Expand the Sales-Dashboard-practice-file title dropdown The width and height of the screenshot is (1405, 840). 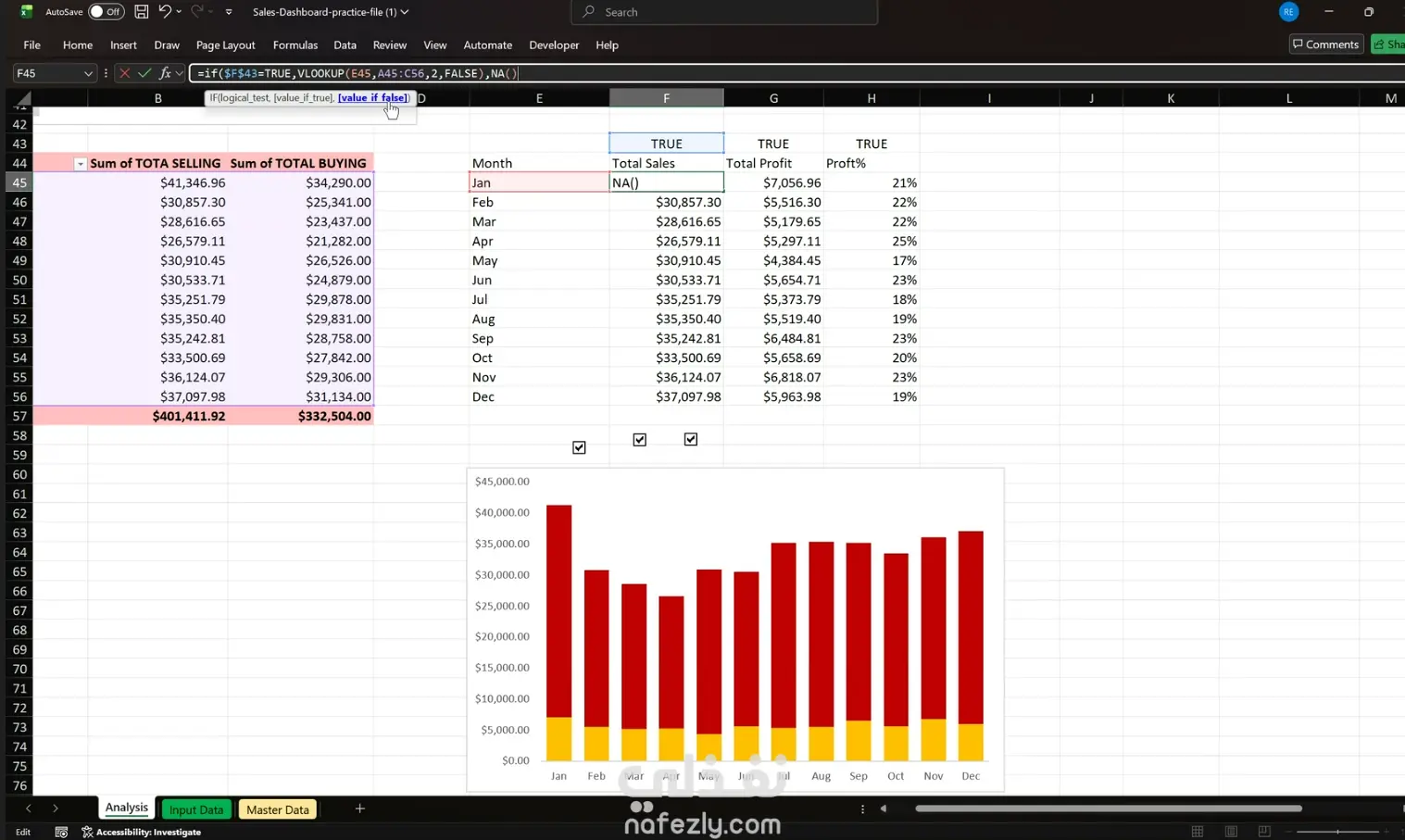click(x=405, y=12)
